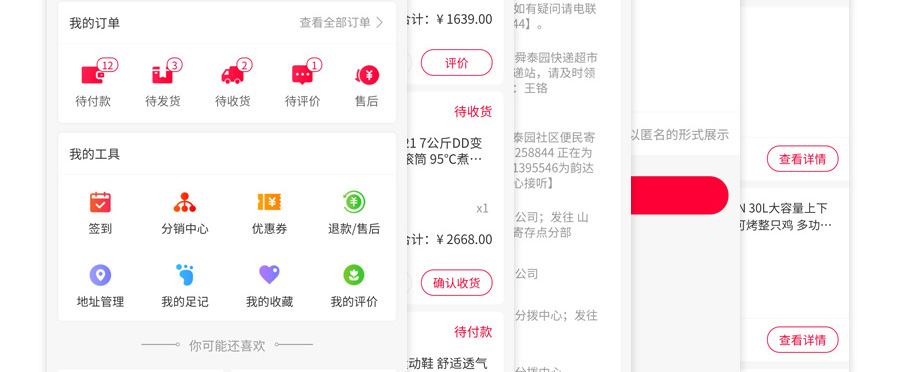Open the 待收货 delivery truck icon
Viewport: 900px width, 372px height.
click(232, 75)
